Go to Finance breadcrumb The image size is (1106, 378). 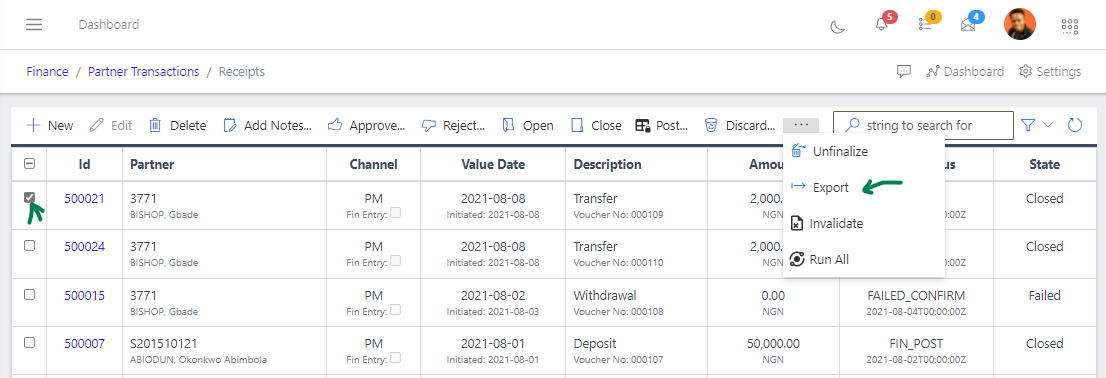point(47,71)
